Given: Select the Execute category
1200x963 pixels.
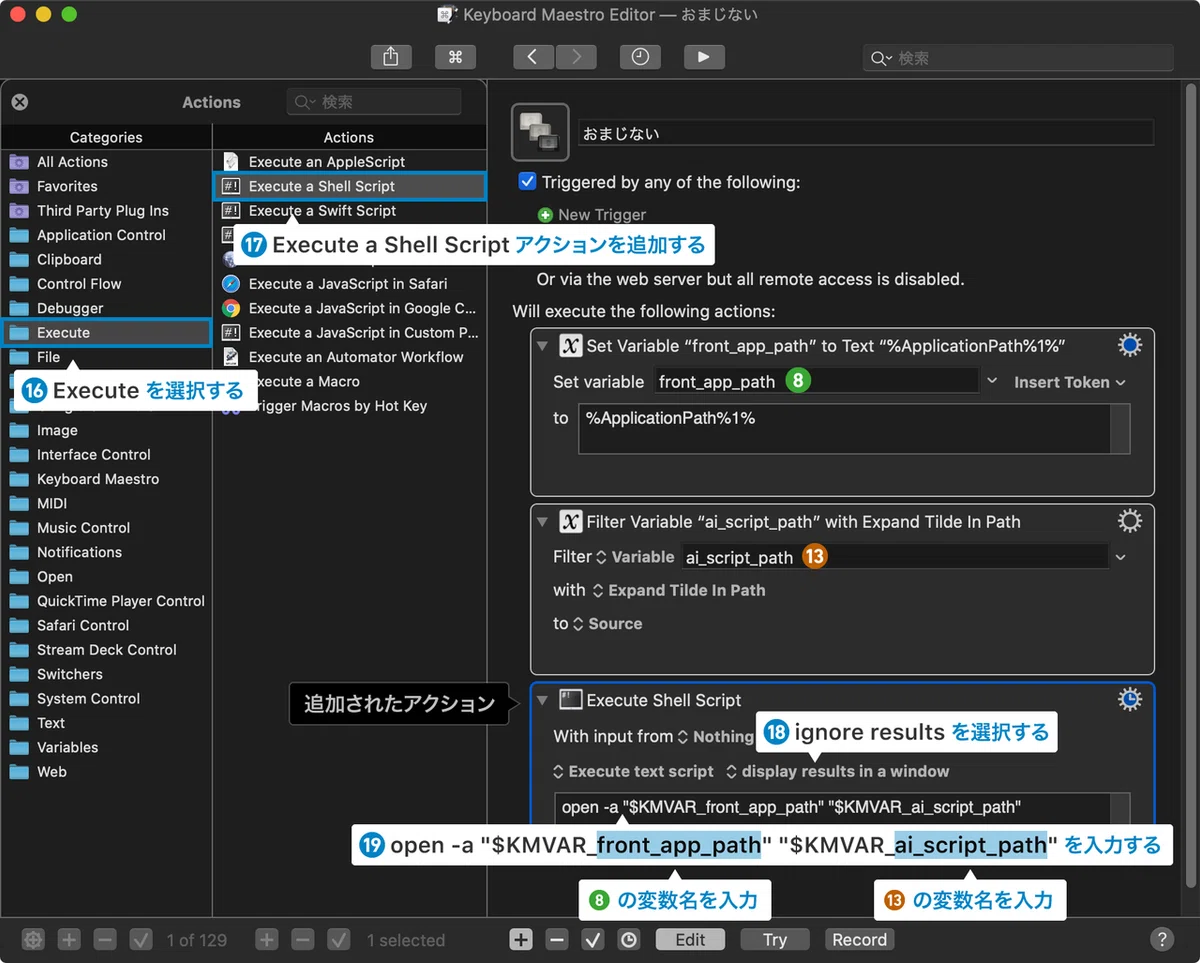Looking at the screenshot, I should [x=106, y=332].
